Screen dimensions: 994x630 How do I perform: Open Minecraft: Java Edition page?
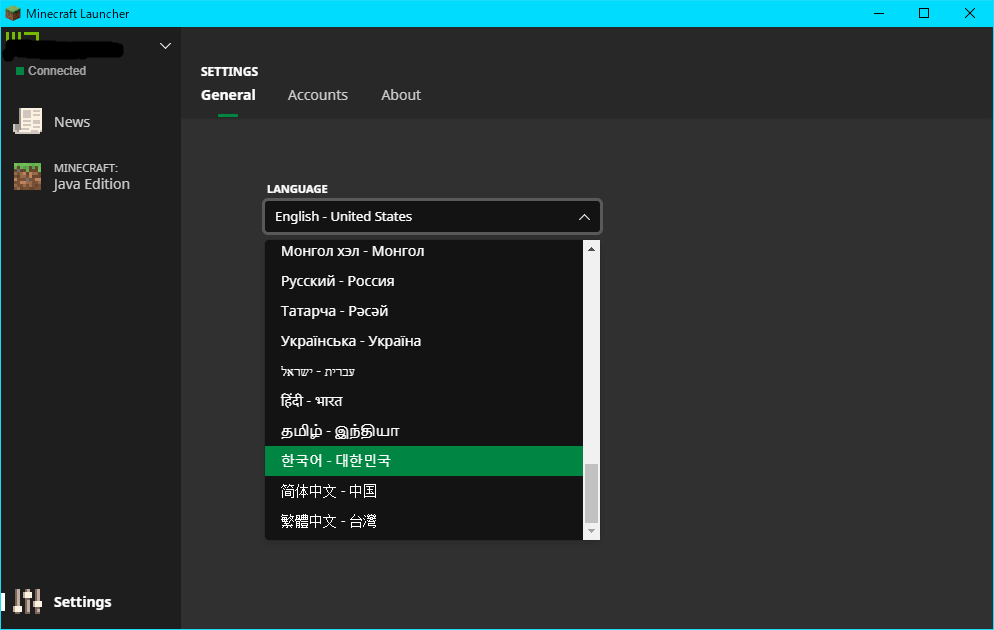click(91, 177)
